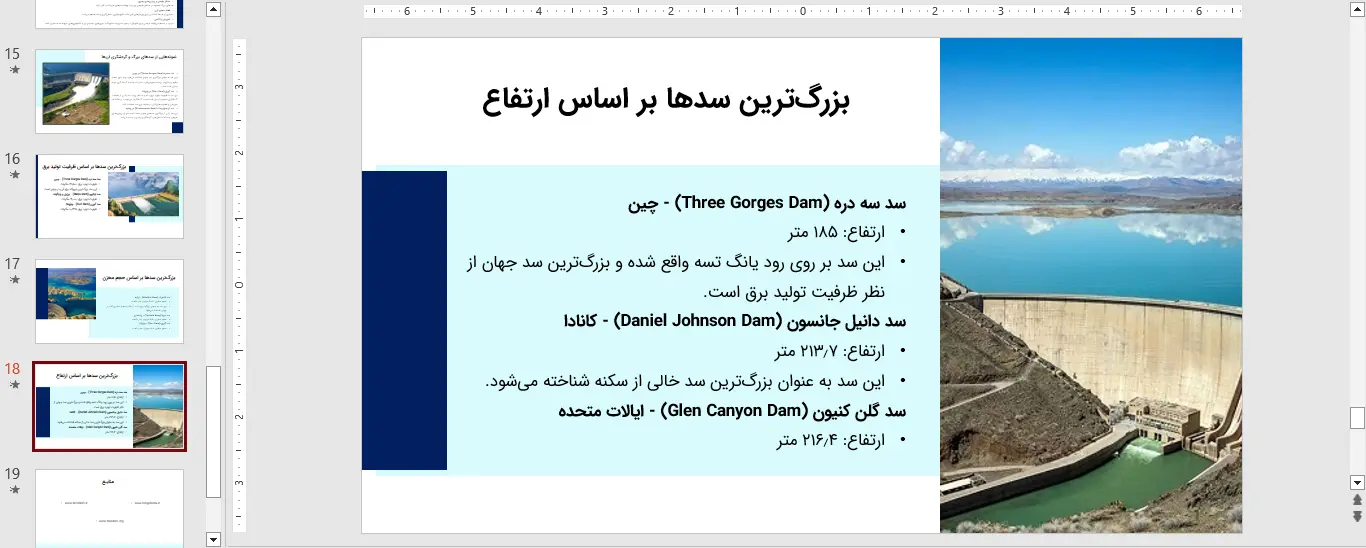The image size is (1366, 548).
Task: Select the dark blue rectangle shape
Action: (404, 320)
